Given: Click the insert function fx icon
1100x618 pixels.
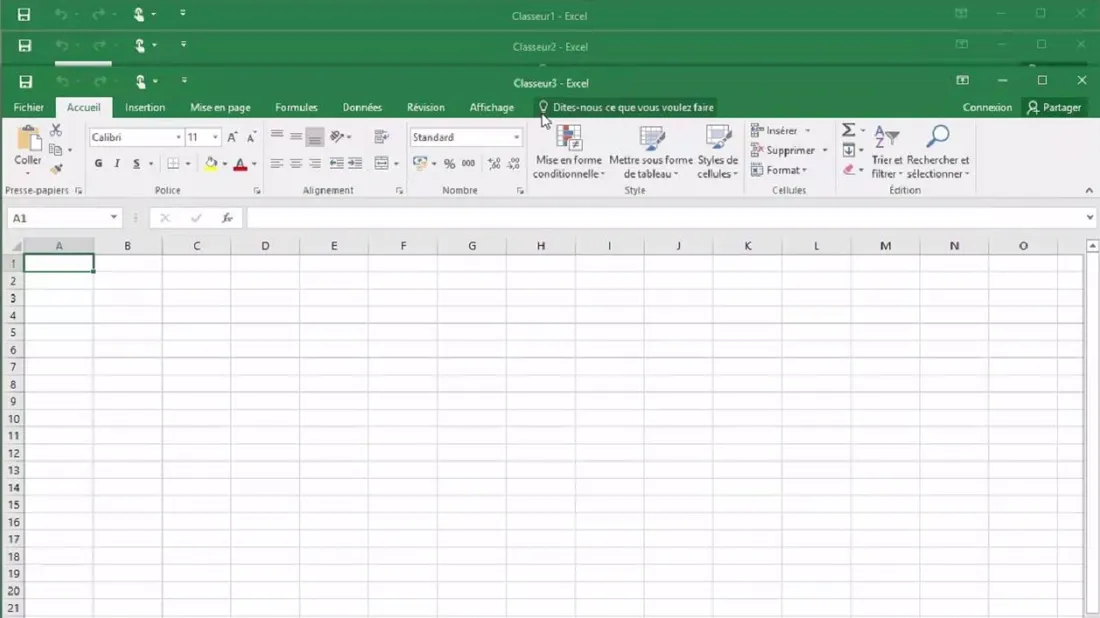Looking at the screenshot, I should (227, 218).
